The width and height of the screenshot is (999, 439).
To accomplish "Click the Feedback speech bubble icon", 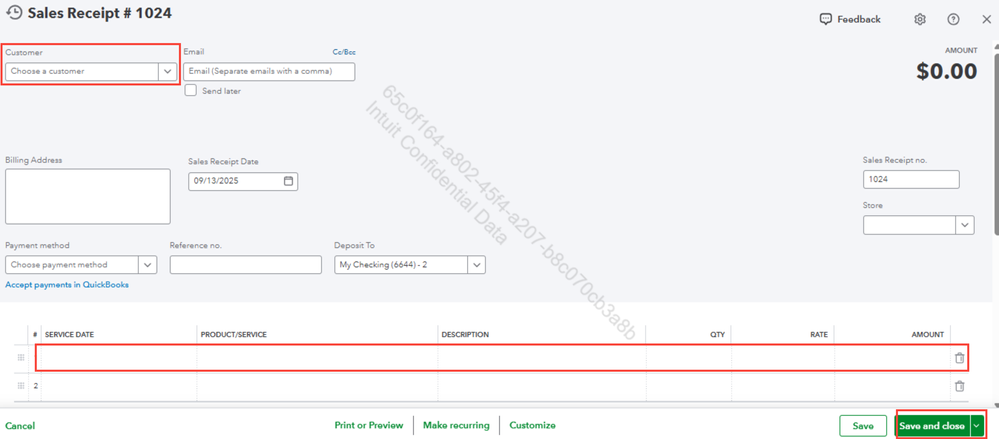I will pyautogui.click(x=826, y=19).
